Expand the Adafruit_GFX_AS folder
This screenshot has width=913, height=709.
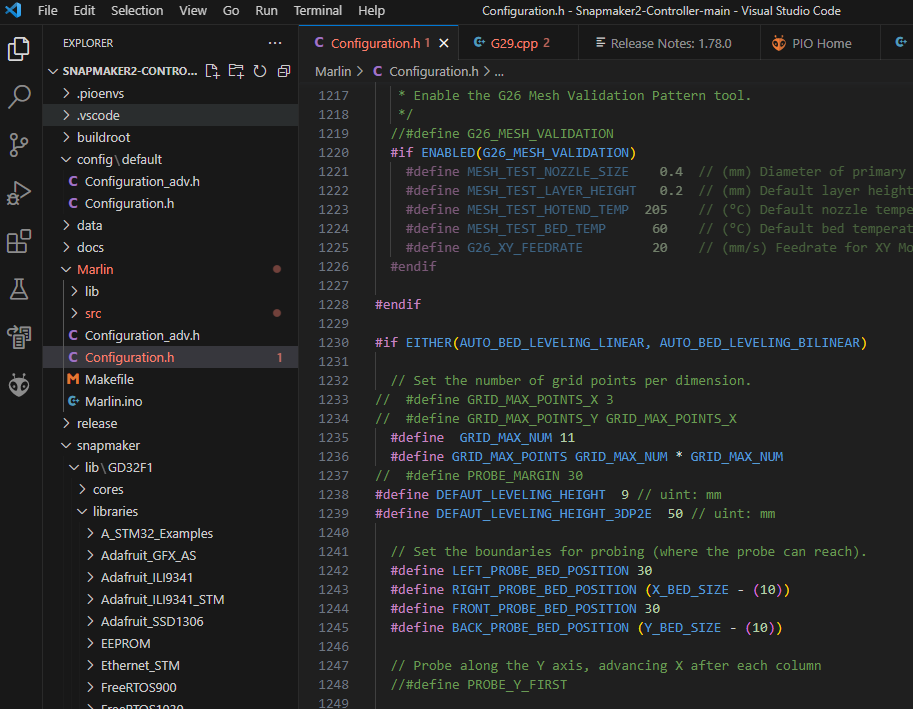tap(171, 555)
